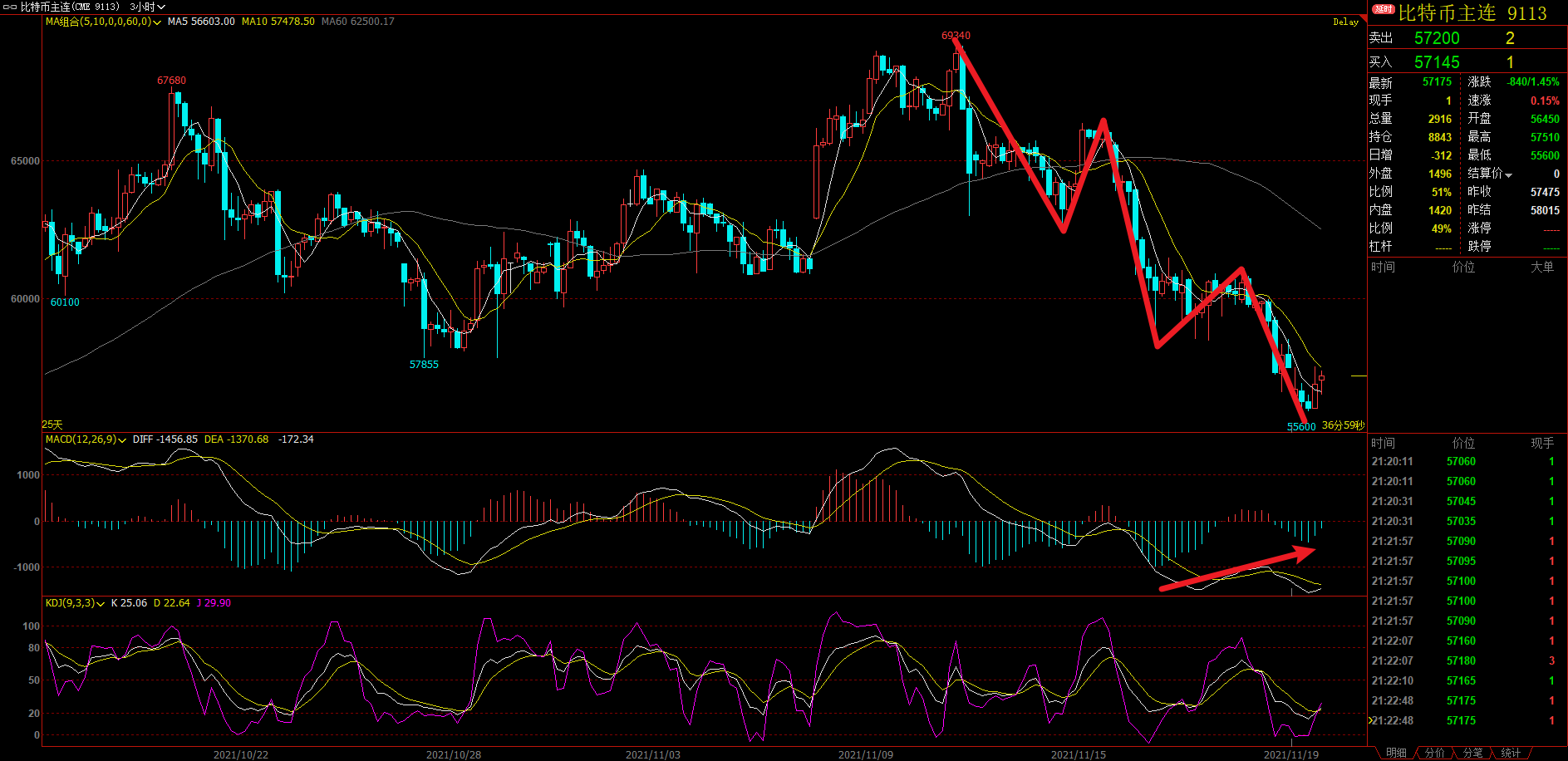The height and width of the screenshot is (761, 1568).
Task: Open the 分笔 tab
Action: 1473,753
